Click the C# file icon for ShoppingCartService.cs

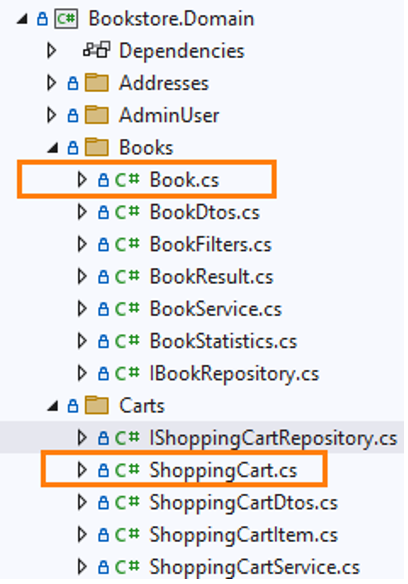tap(127, 567)
